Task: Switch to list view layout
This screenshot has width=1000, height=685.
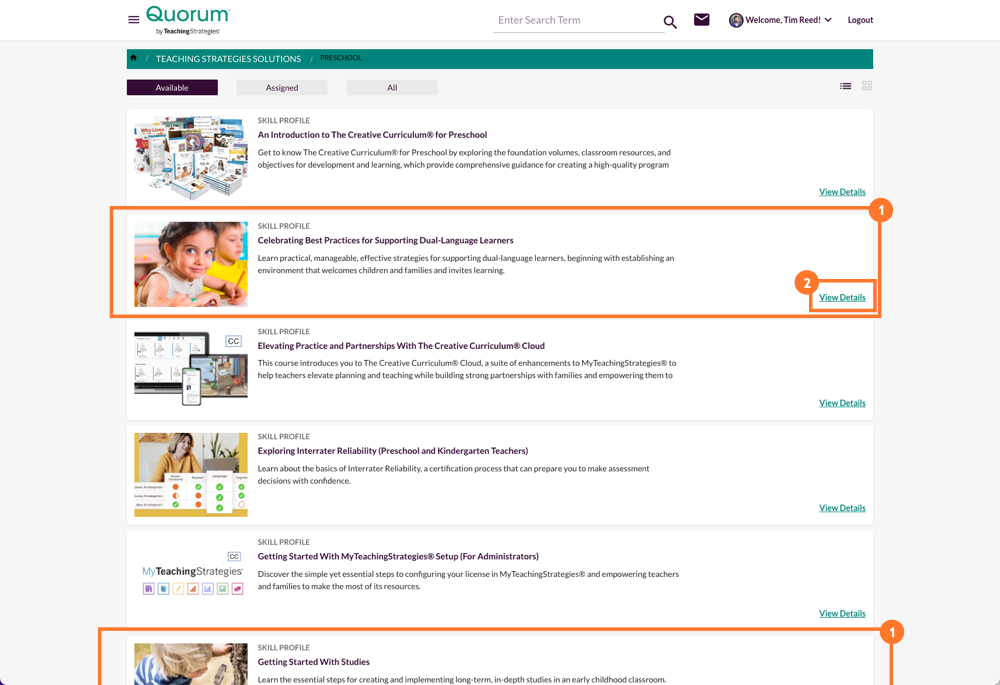Action: [x=846, y=86]
